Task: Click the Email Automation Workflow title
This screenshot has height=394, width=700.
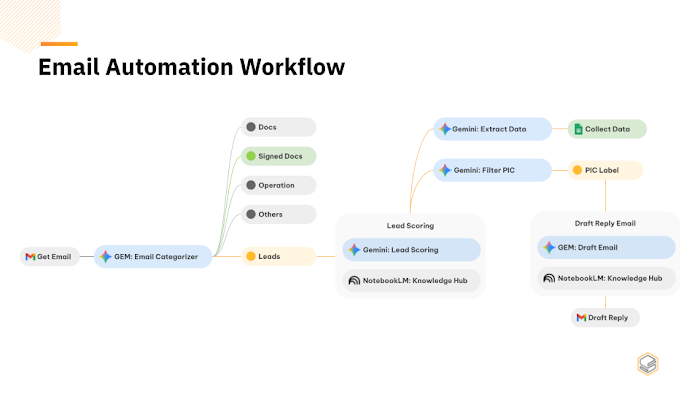Action: [192, 67]
